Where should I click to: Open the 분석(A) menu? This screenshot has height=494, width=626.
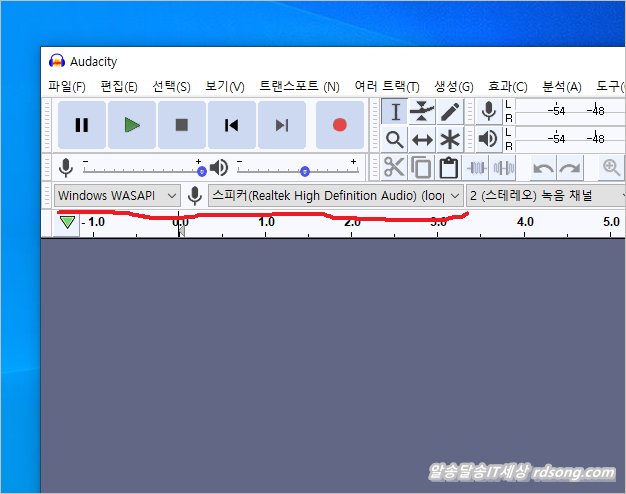[562, 86]
